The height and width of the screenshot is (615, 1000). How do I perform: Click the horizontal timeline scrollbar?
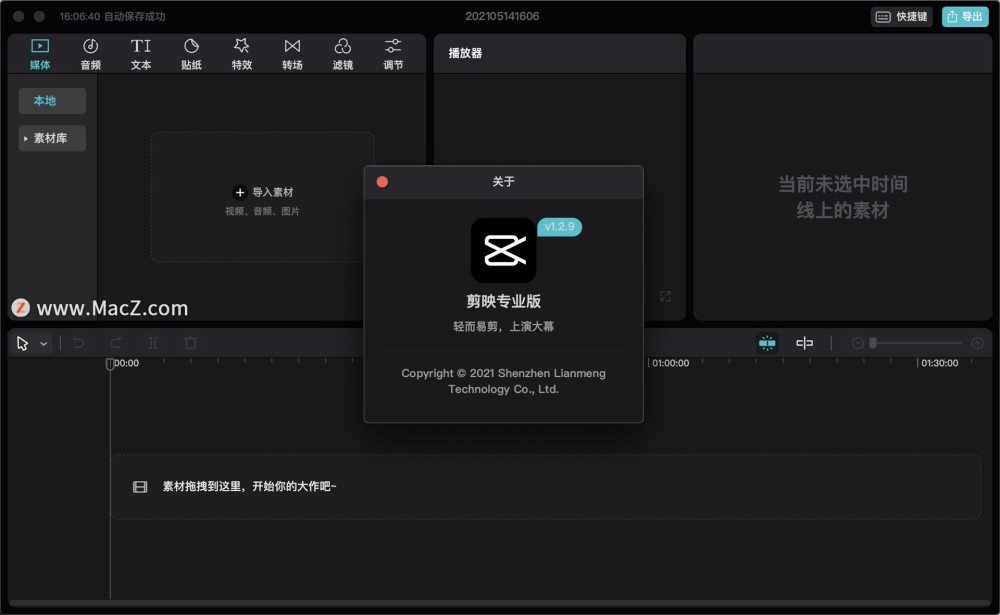coord(500,603)
